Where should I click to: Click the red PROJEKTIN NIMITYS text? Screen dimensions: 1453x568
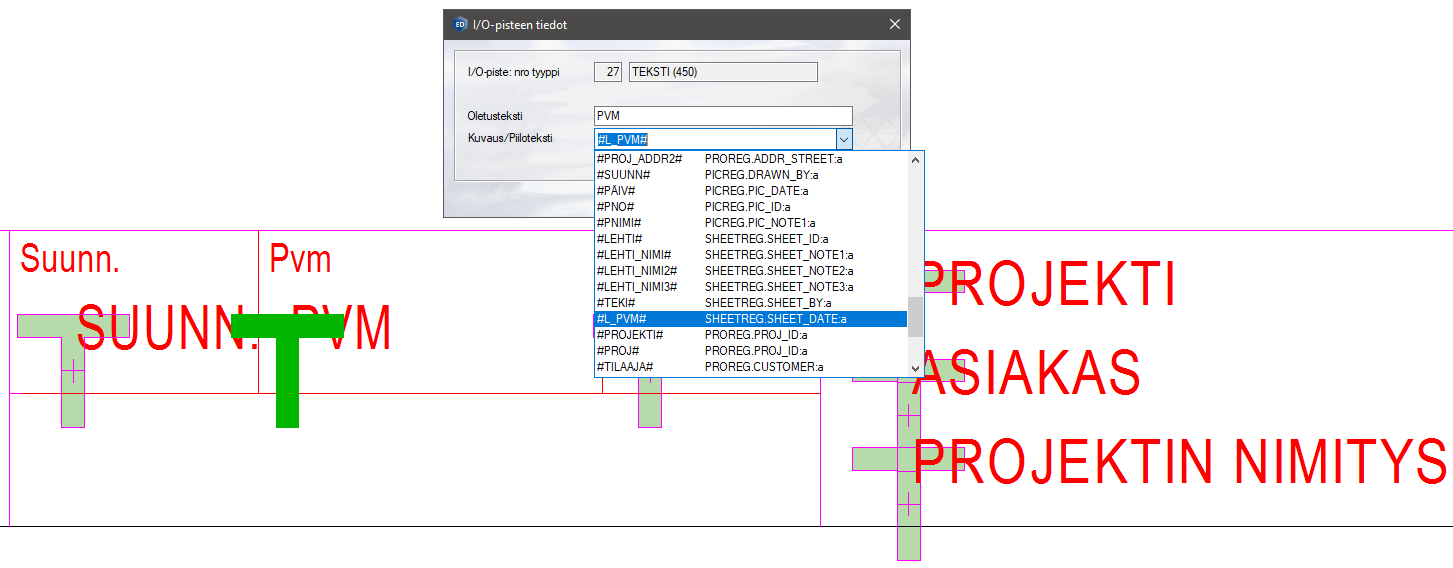coord(1180,461)
